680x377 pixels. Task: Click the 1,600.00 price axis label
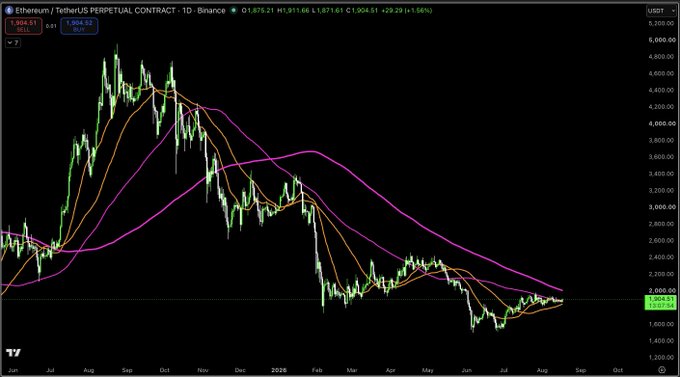(662, 324)
